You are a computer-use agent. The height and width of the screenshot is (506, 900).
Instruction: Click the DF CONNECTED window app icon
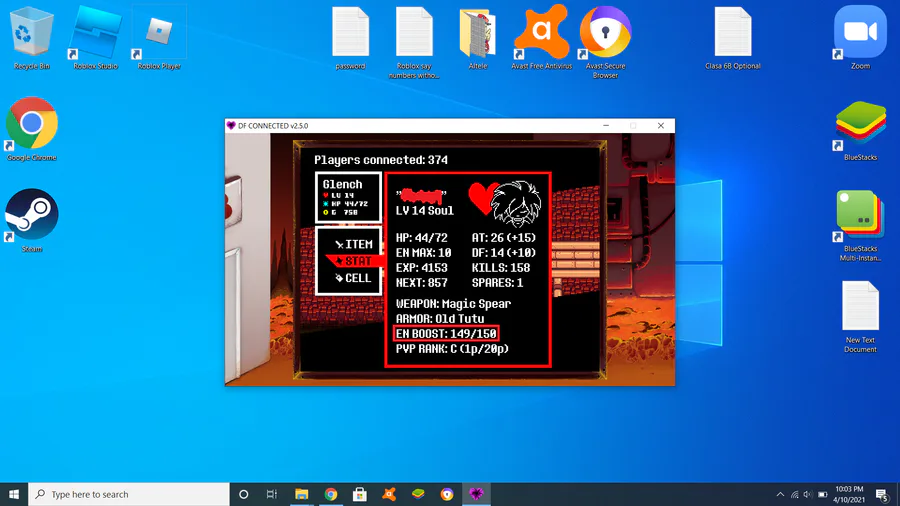coord(231,126)
